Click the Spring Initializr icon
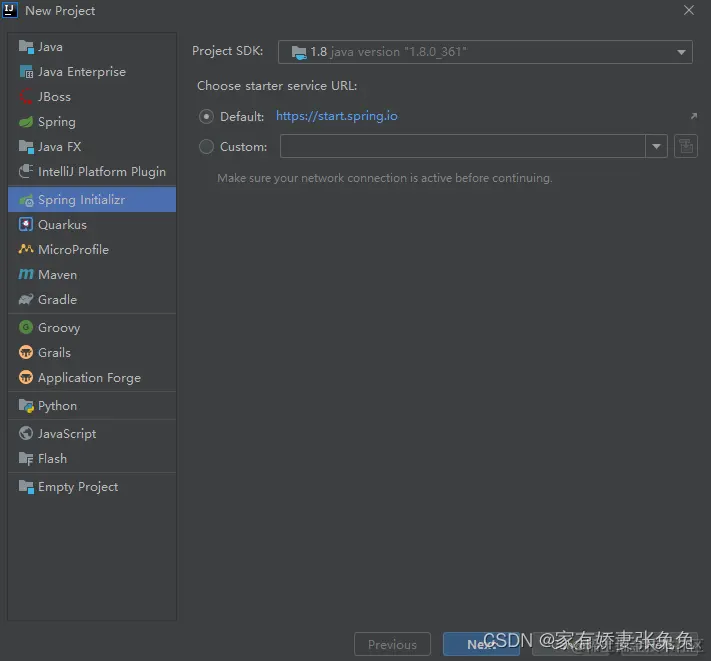Viewport: 711px width, 661px height. (26, 199)
